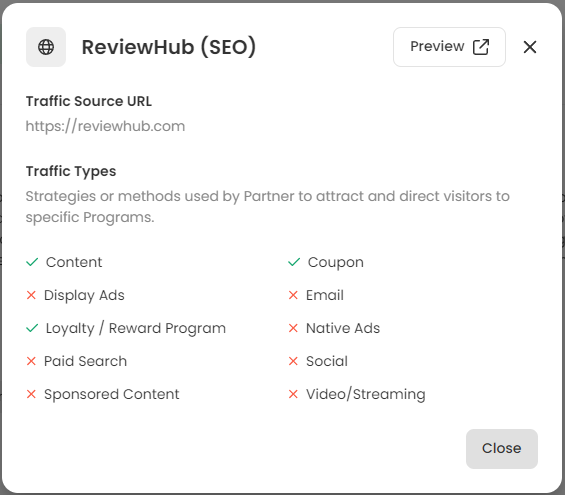Click the red cross beside Native Ads
565x495 pixels.
point(293,328)
